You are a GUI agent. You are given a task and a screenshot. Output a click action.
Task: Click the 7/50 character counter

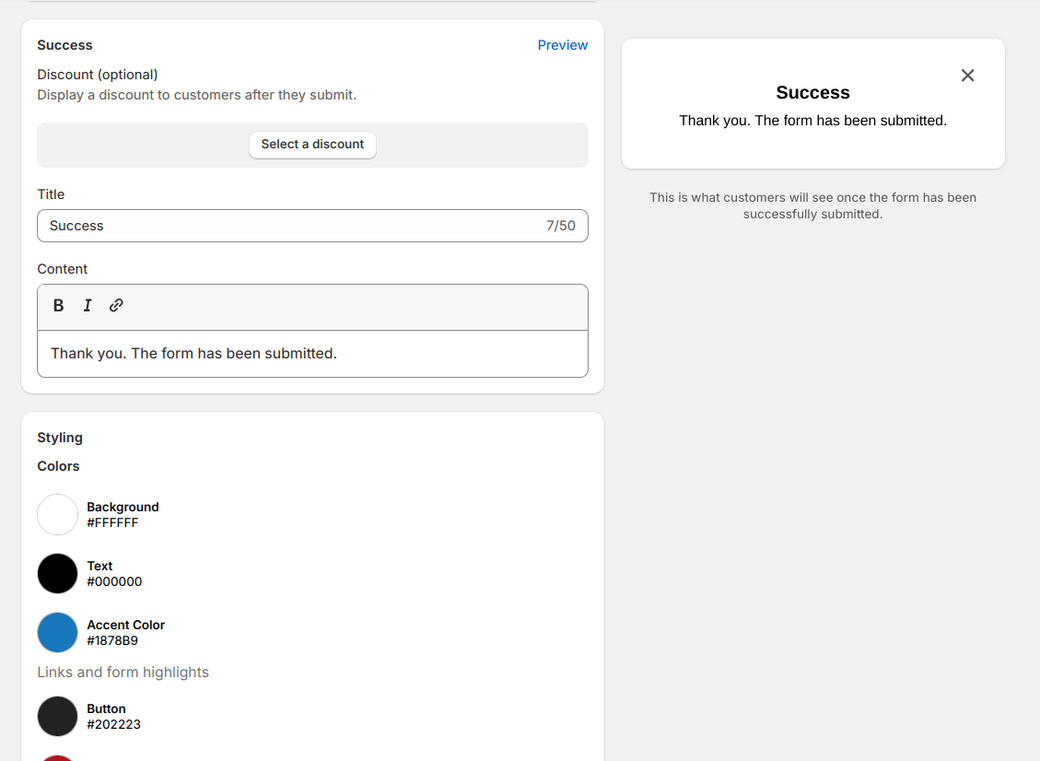point(560,226)
